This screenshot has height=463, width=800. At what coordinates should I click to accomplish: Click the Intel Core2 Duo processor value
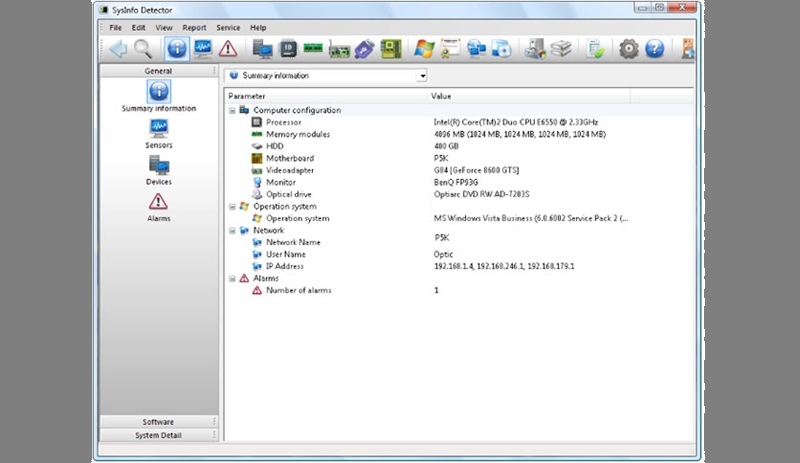coord(516,122)
